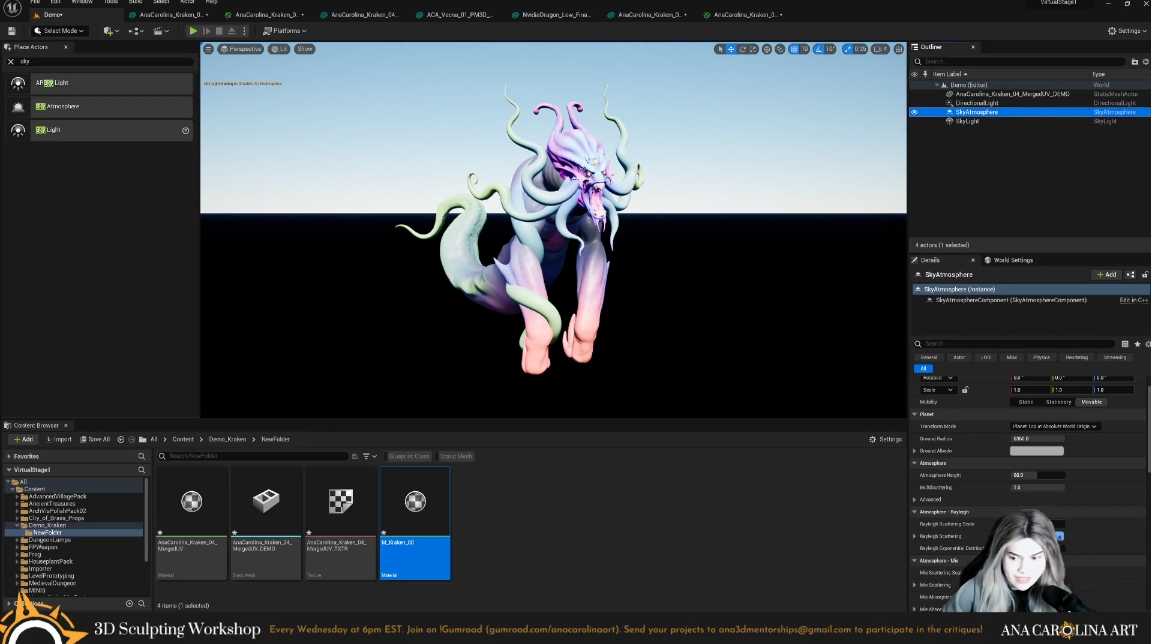
Task: Open the viewport Show menu
Action: point(305,49)
